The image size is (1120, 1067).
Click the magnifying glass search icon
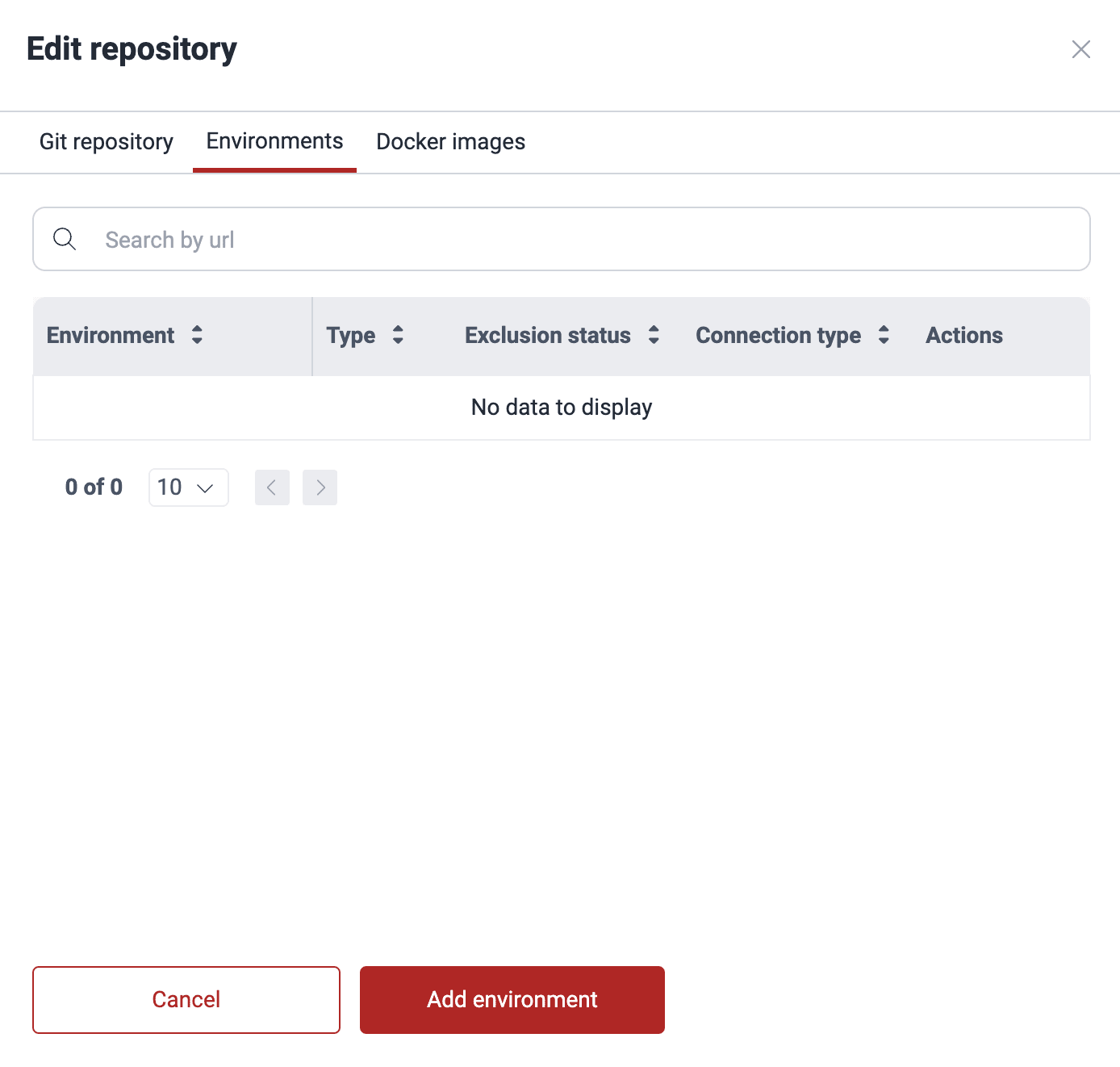65,239
